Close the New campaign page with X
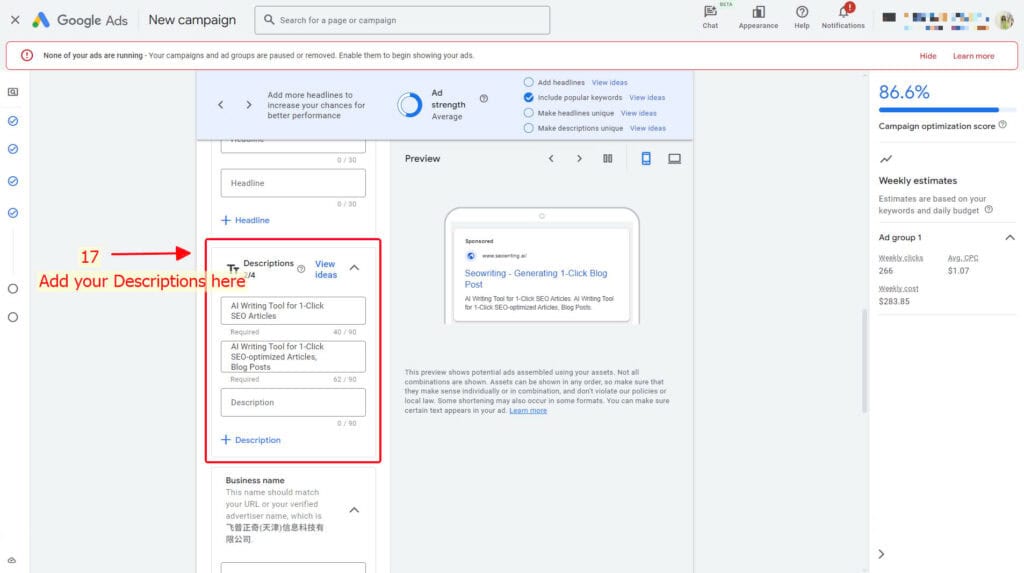The height and width of the screenshot is (573, 1024). point(15,20)
